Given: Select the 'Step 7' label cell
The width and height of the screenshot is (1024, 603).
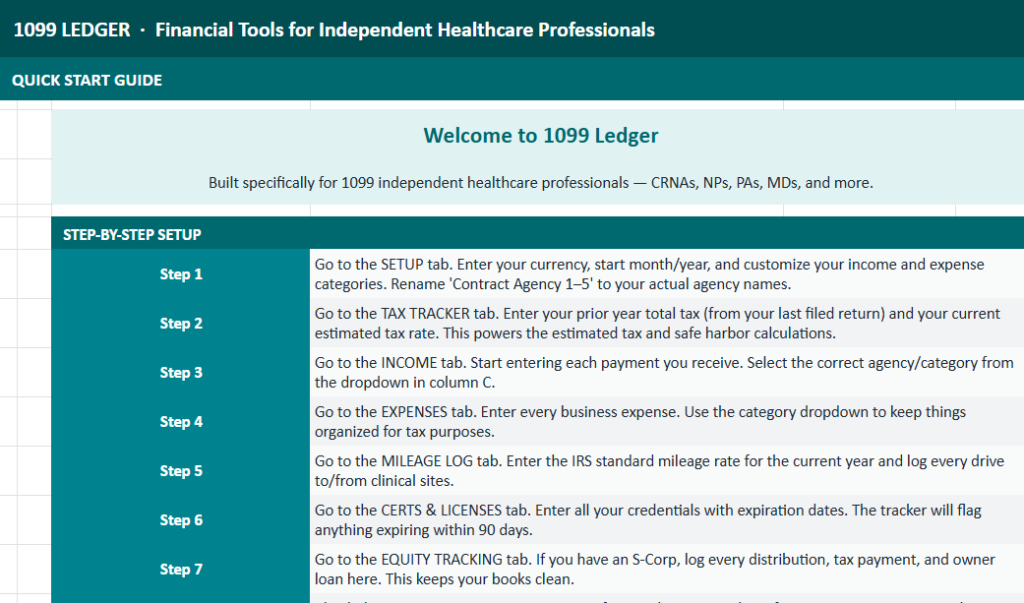Looking at the screenshot, I should click(x=181, y=569).
